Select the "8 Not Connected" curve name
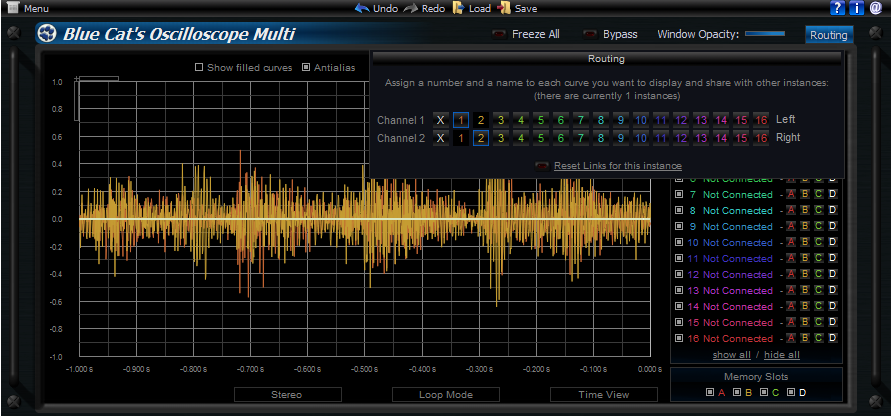The height and width of the screenshot is (416, 891). point(731,210)
